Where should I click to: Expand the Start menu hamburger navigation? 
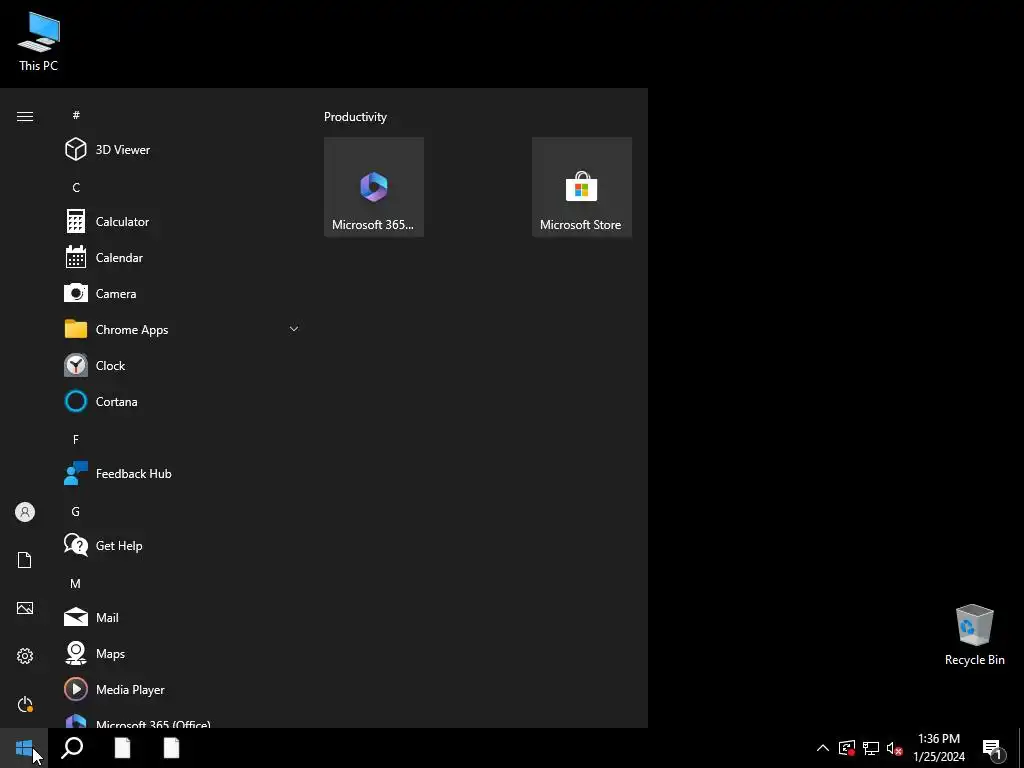point(25,116)
